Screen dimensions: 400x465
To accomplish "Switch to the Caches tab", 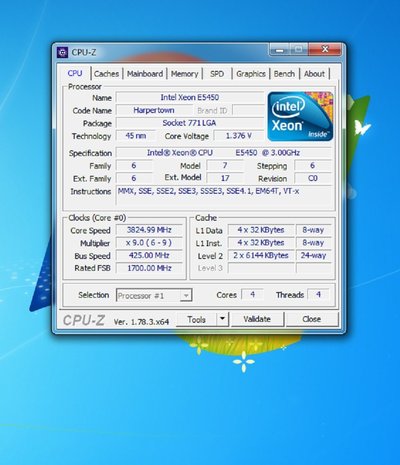I will click(x=106, y=74).
